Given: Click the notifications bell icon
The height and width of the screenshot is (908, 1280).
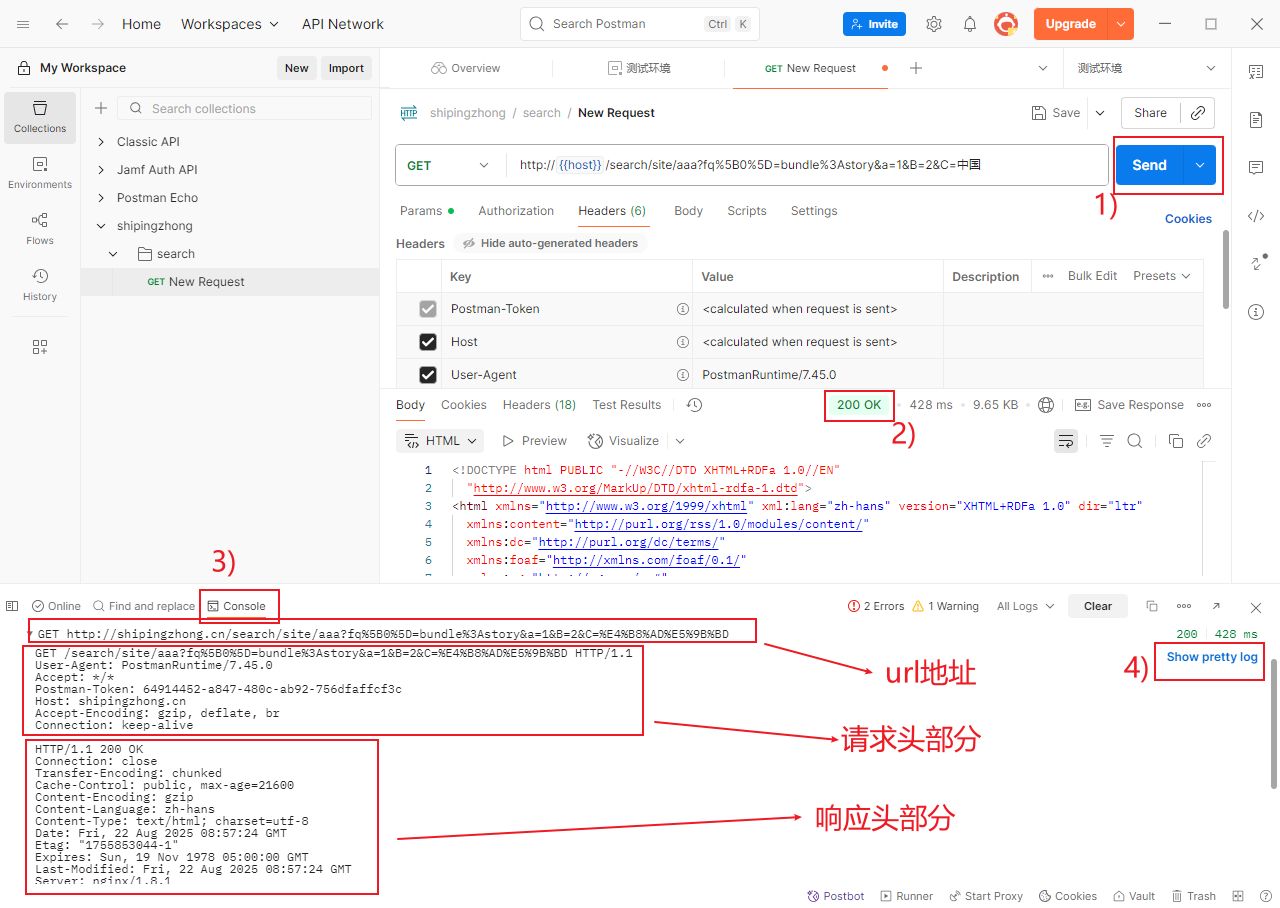Looking at the screenshot, I should (969, 24).
